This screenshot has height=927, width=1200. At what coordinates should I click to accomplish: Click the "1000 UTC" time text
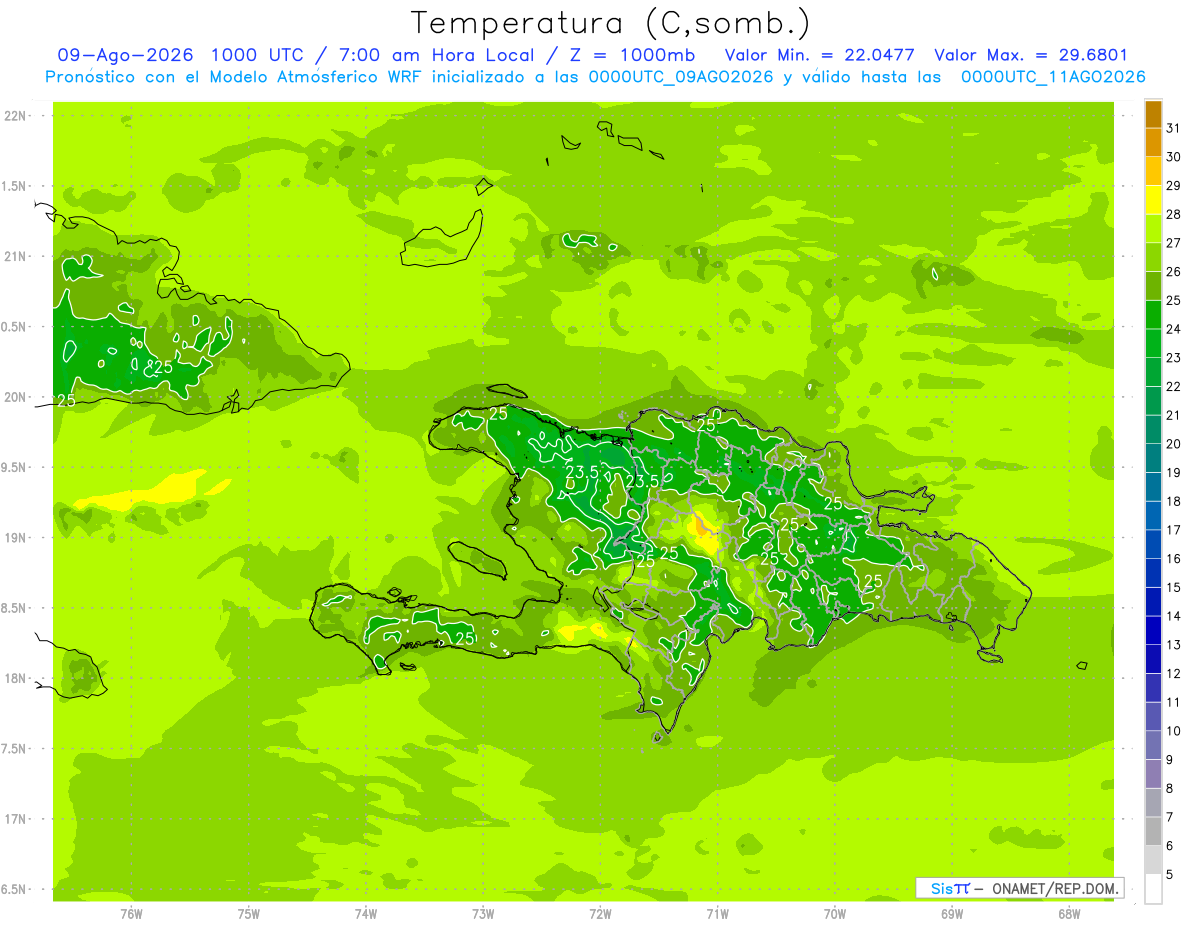click(258, 55)
